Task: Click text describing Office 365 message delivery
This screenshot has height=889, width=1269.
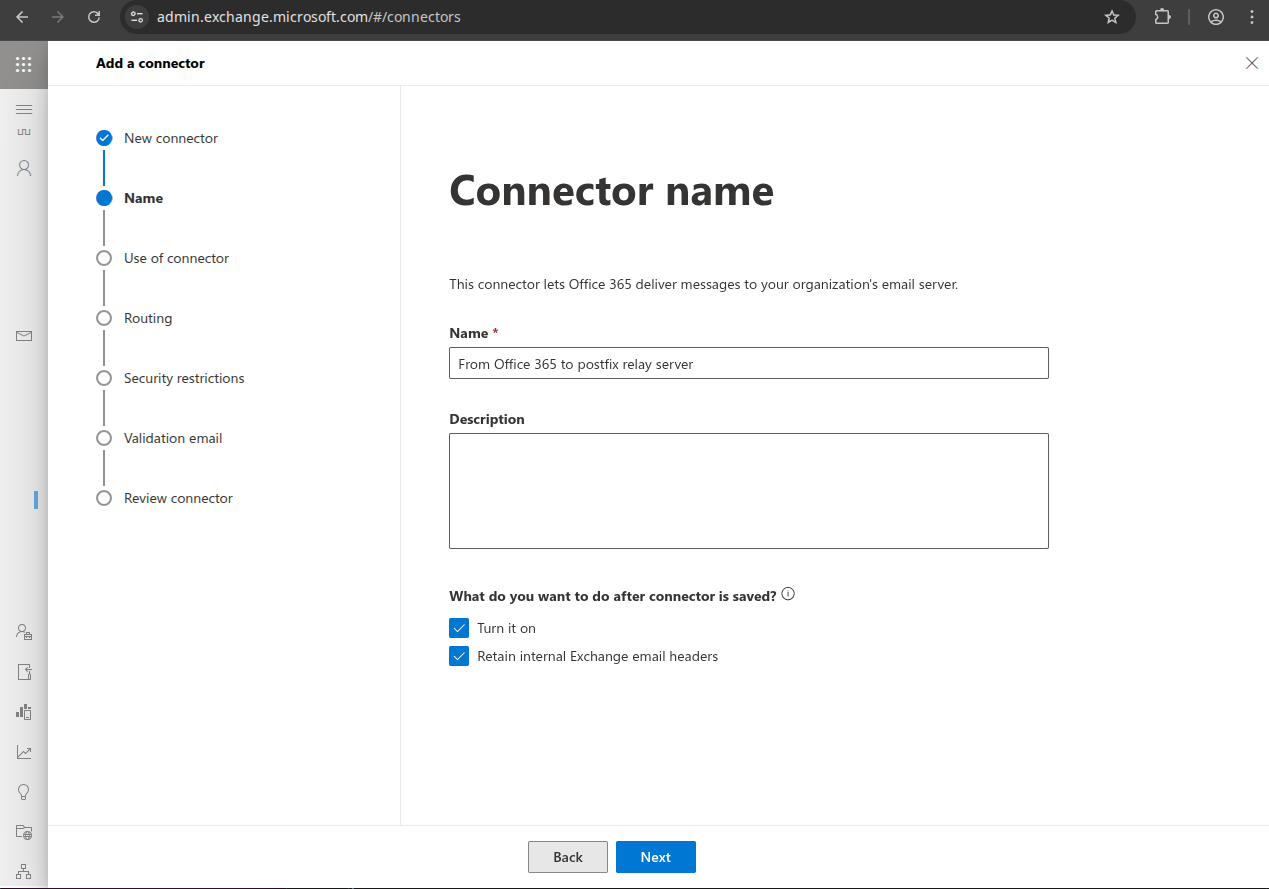Action: click(704, 284)
